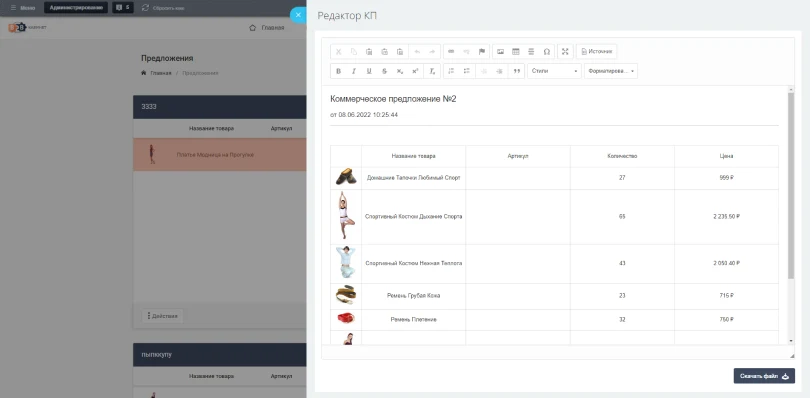
Task: Toggle bold formatting in the editor
Action: tap(338, 71)
